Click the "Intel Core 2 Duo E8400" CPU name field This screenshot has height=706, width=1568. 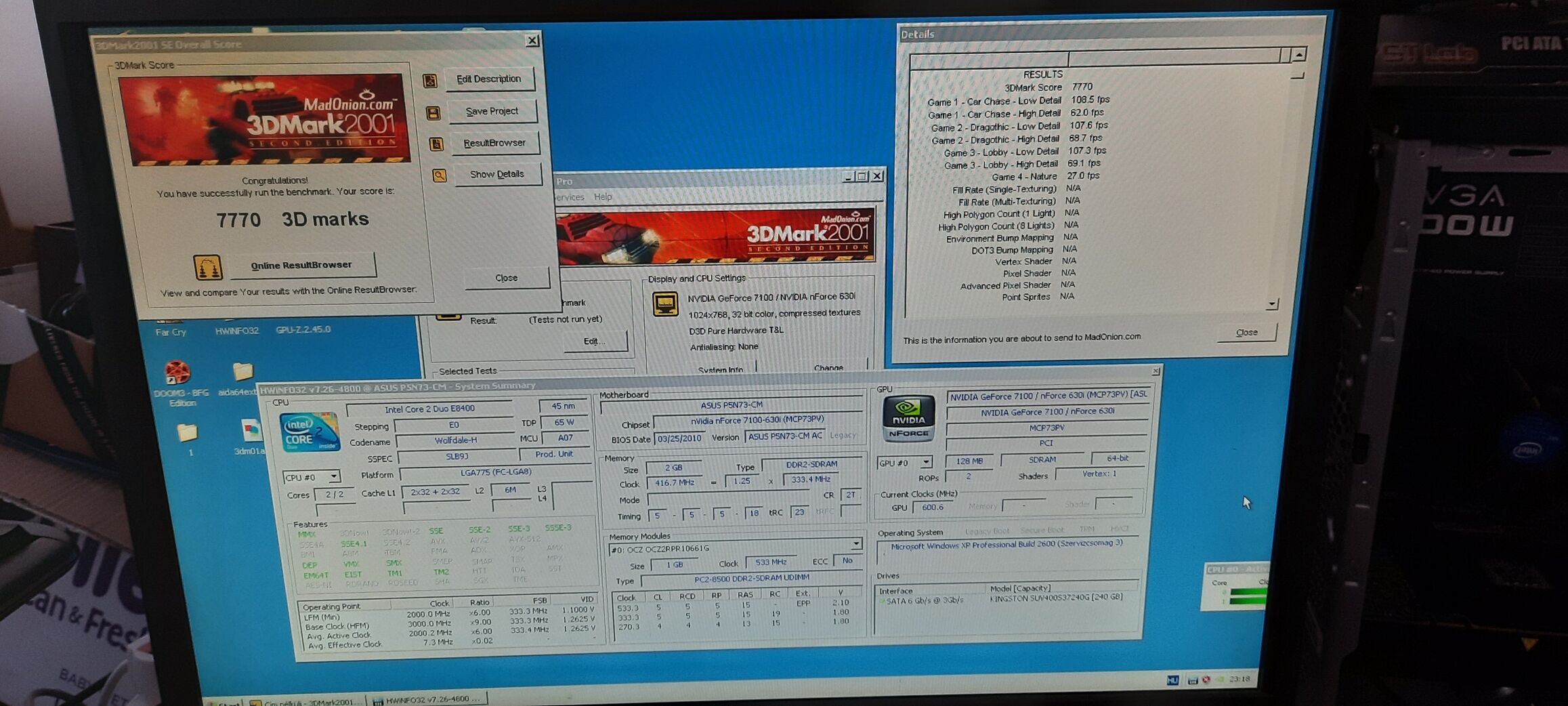pyautogui.click(x=429, y=409)
